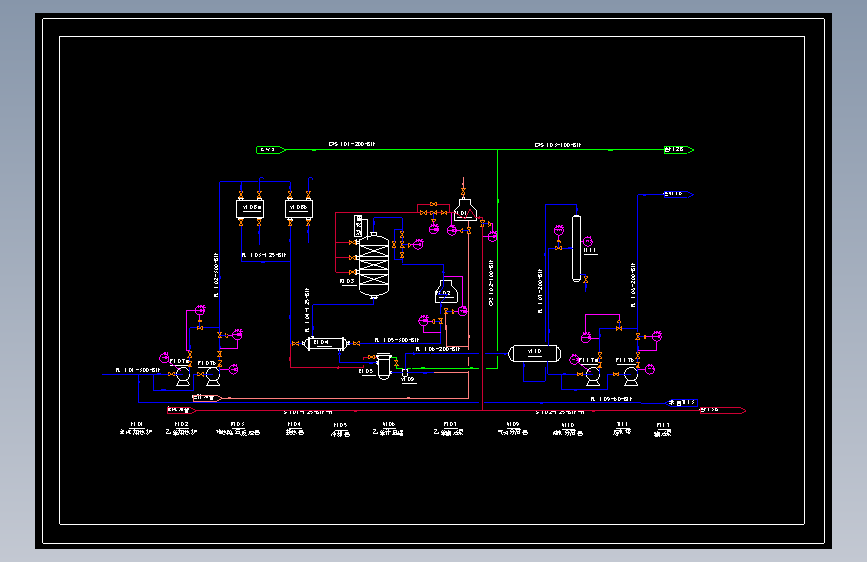Click the green off-page flag at left of header

pos(271,150)
